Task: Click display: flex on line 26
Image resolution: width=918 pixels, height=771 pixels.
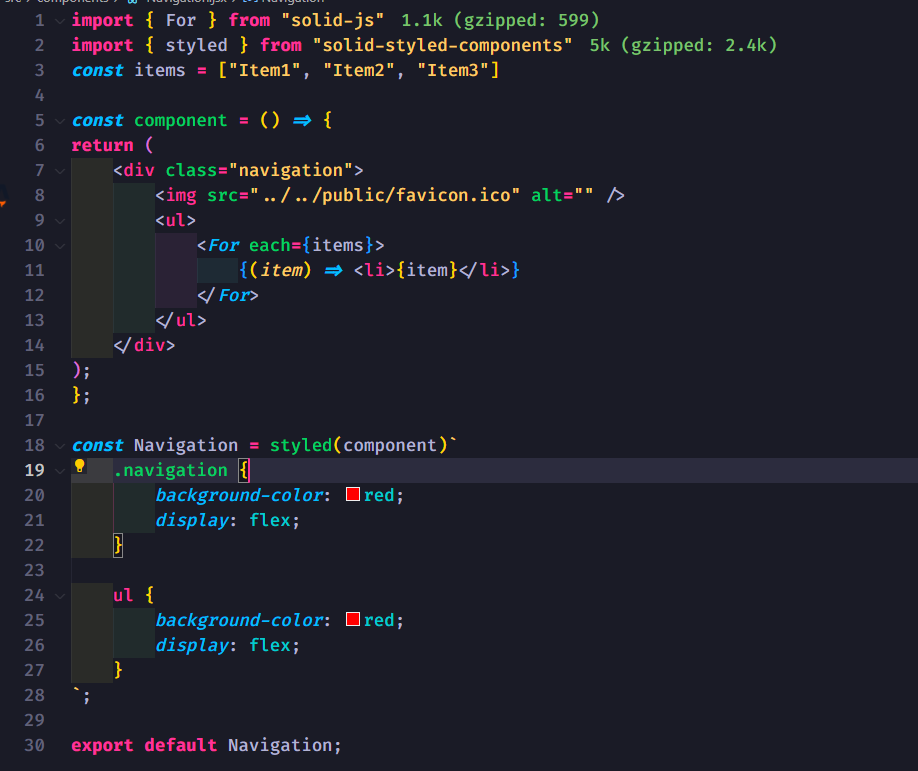Action: click(x=227, y=645)
